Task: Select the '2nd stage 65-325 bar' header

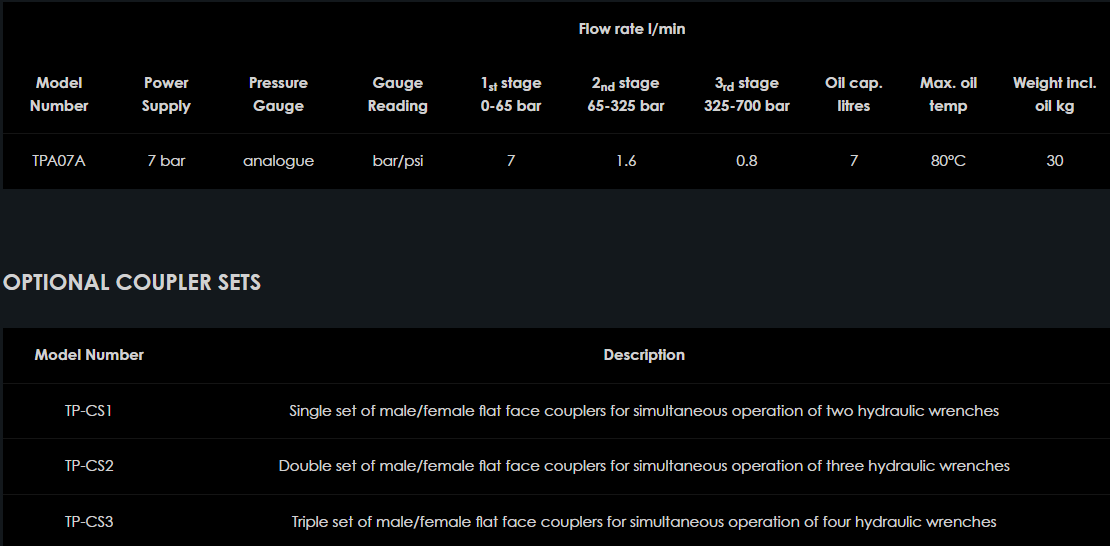Action: tap(626, 94)
